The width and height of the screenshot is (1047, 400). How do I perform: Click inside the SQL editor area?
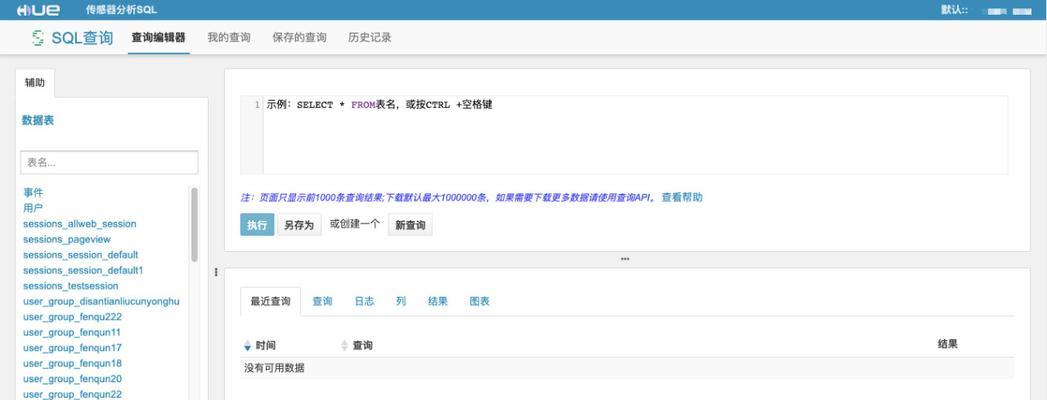635,135
